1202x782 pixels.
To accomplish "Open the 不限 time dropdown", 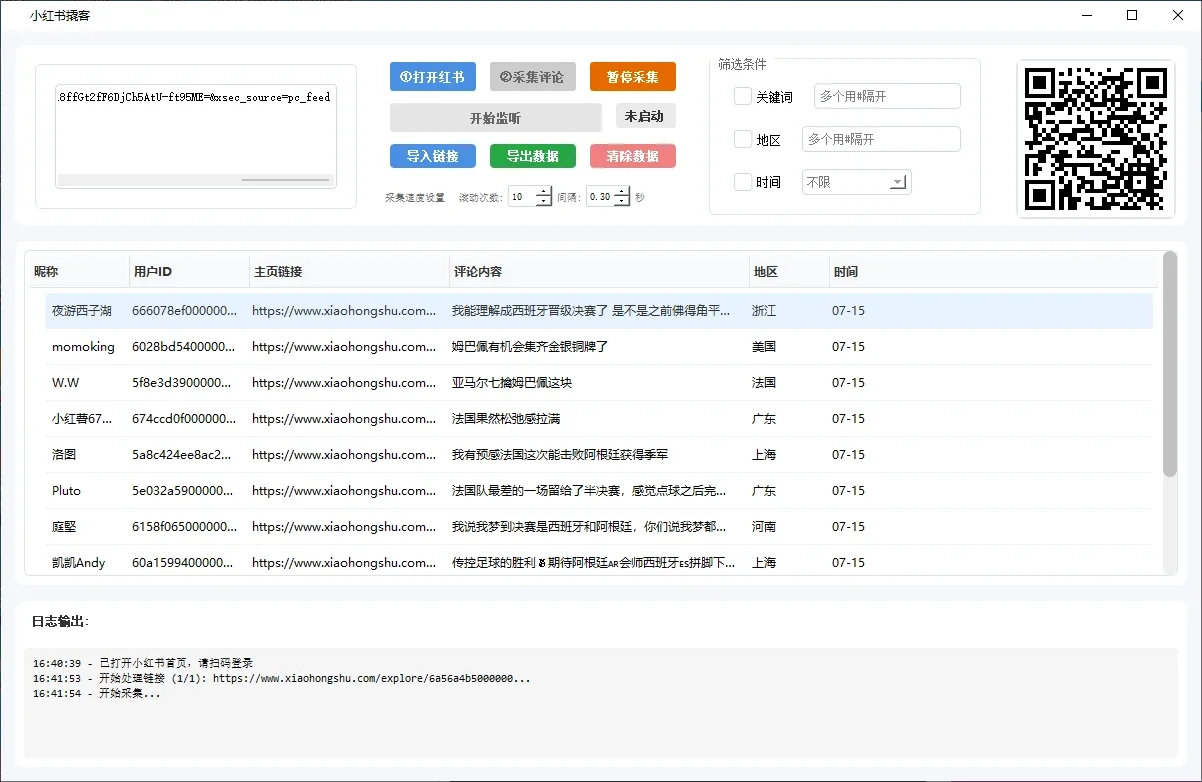I will pyautogui.click(x=856, y=182).
